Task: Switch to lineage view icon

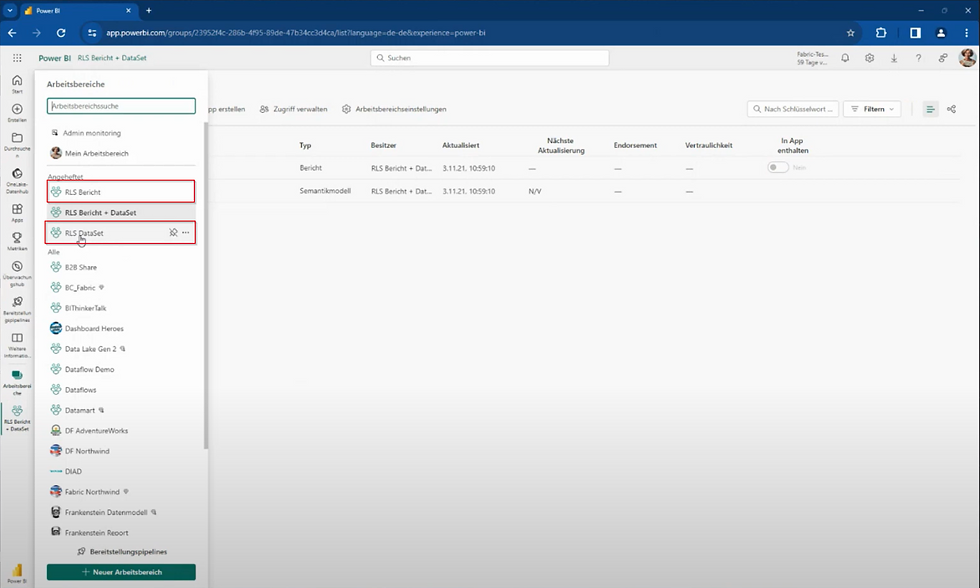Action: click(x=951, y=109)
